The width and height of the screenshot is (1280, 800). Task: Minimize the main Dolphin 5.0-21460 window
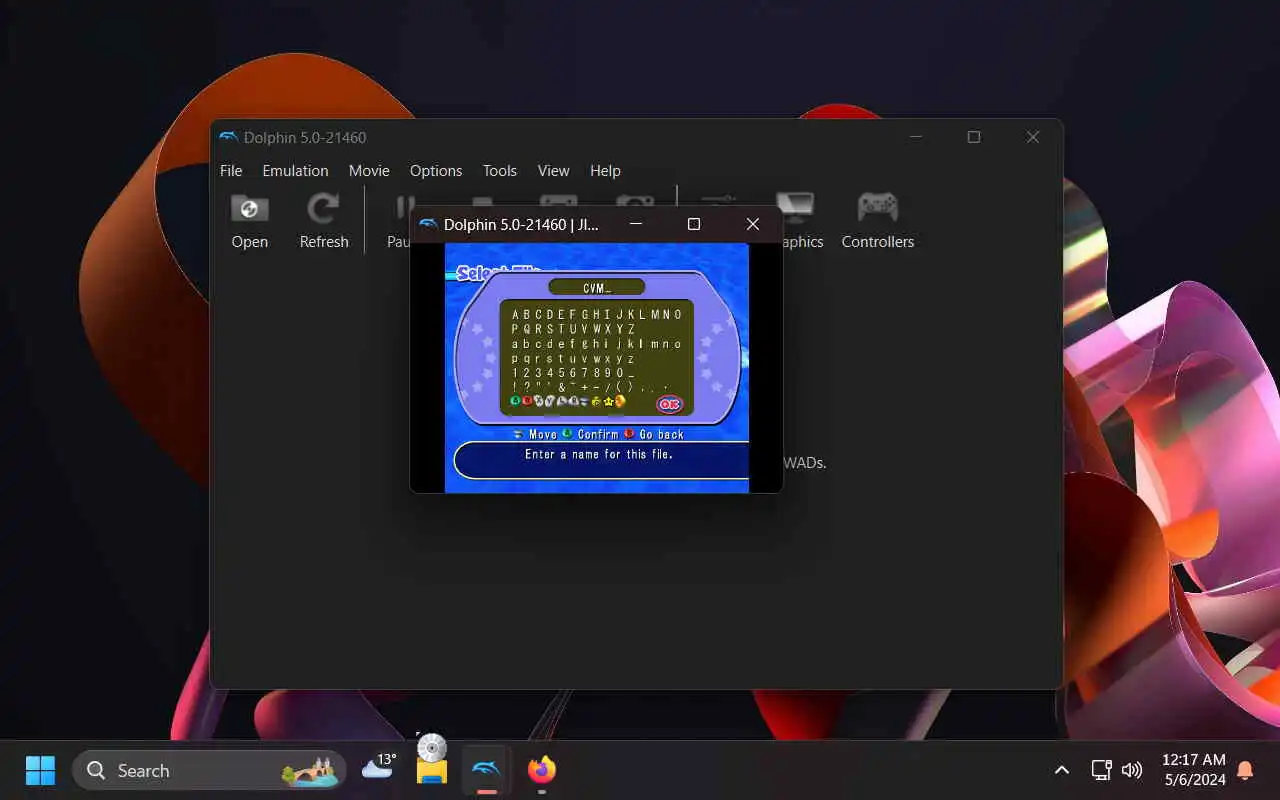915,137
